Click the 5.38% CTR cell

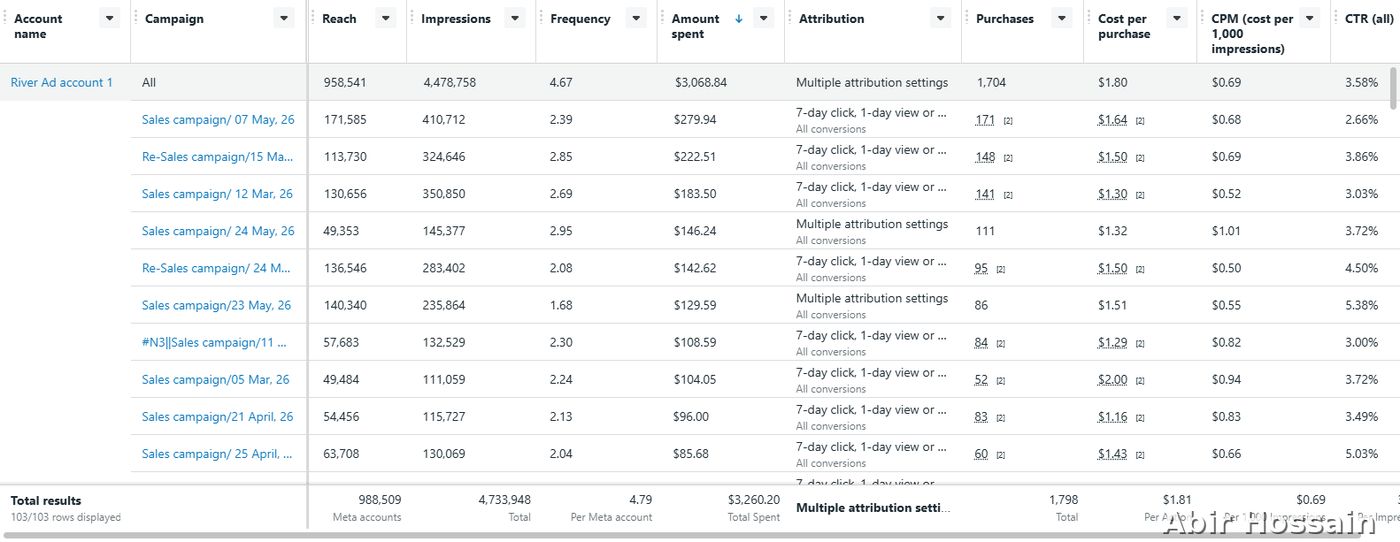coord(1361,305)
